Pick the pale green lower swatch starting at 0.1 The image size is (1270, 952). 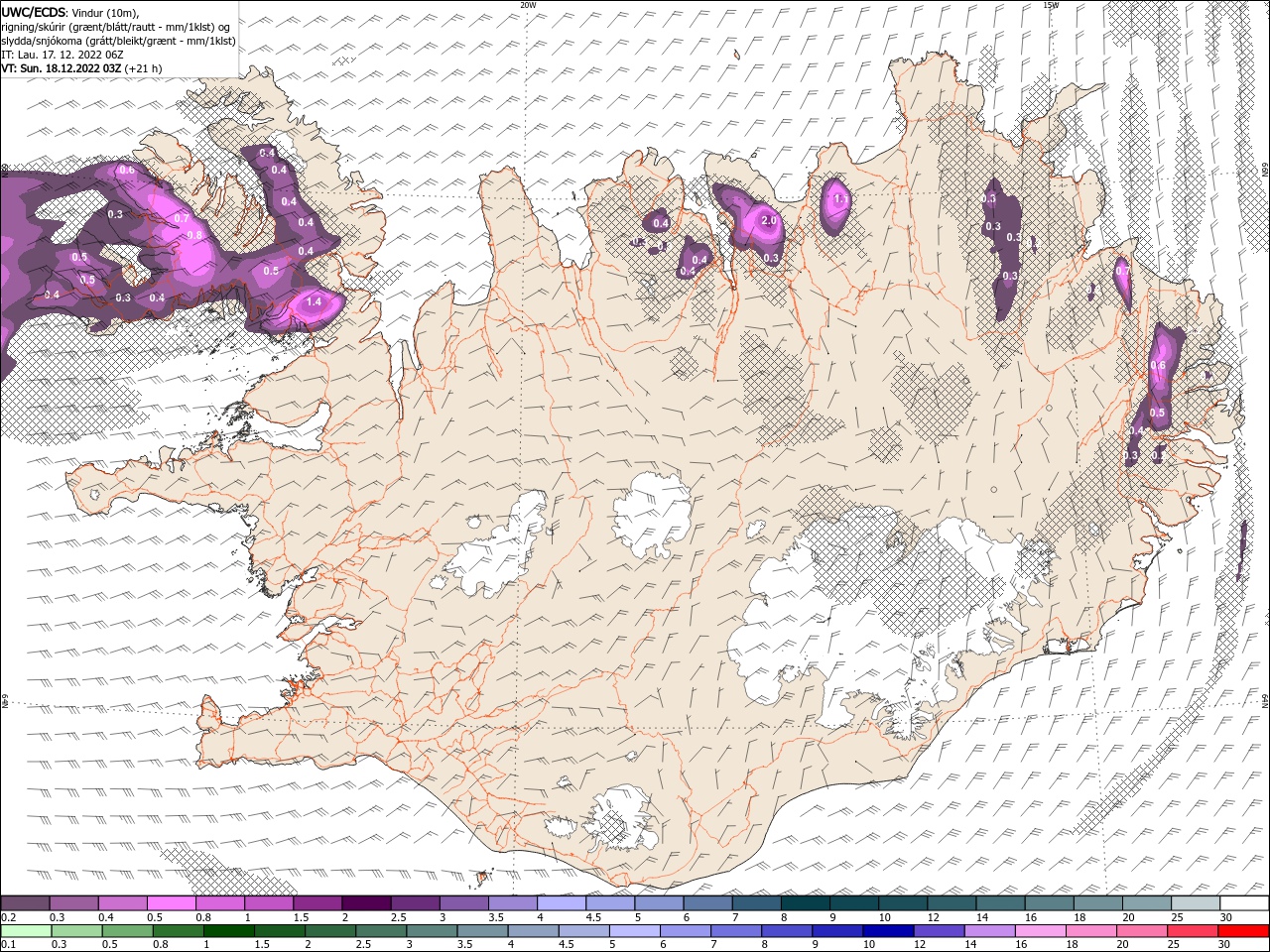tap(26, 930)
